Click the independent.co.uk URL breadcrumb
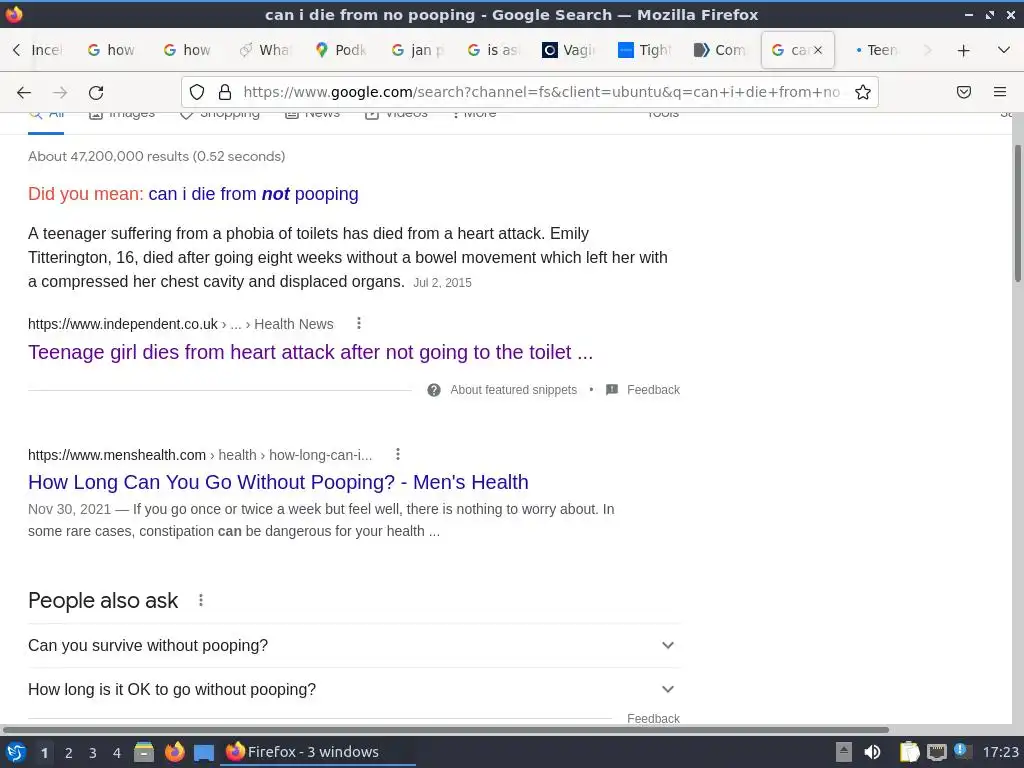This screenshot has width=1024, height=768. [x=180, y=324]
